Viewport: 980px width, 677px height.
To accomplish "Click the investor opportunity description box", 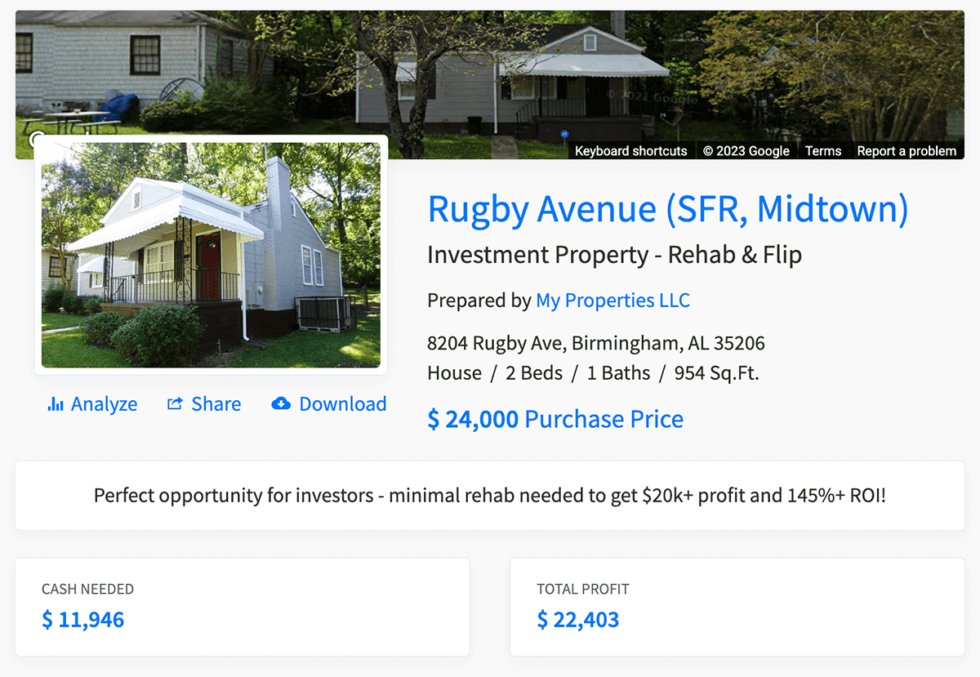I will point(489,495).
